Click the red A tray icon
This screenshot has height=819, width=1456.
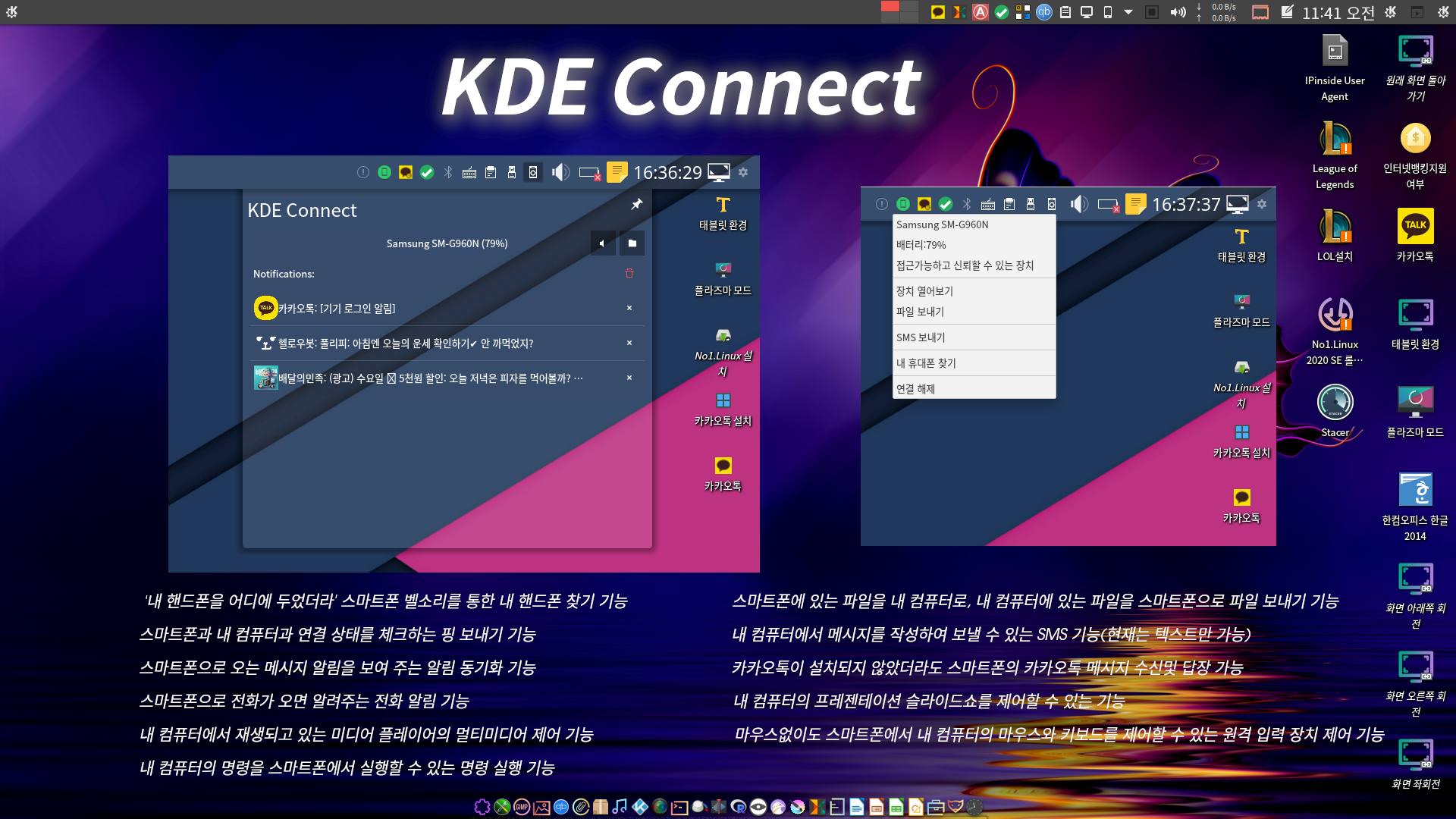(981, 12)
